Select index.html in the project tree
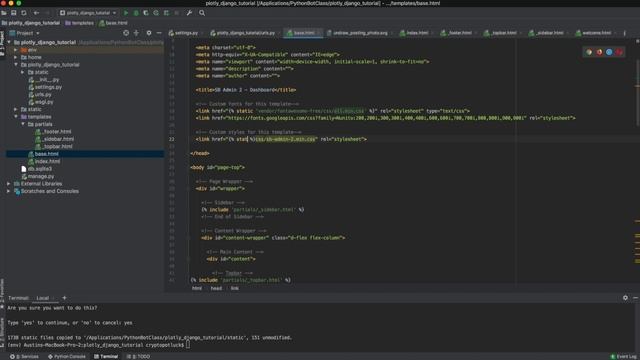The width and height of the screenshot is (640, 360). tap(44, 162)
